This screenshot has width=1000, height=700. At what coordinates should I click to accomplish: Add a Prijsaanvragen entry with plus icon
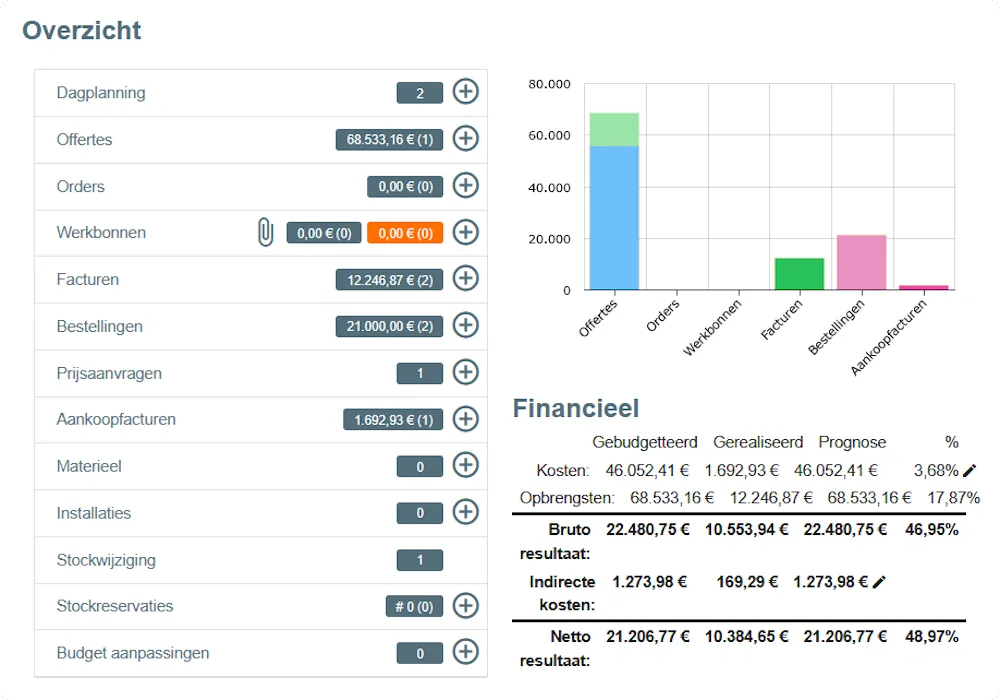click(x=466, y=372)
